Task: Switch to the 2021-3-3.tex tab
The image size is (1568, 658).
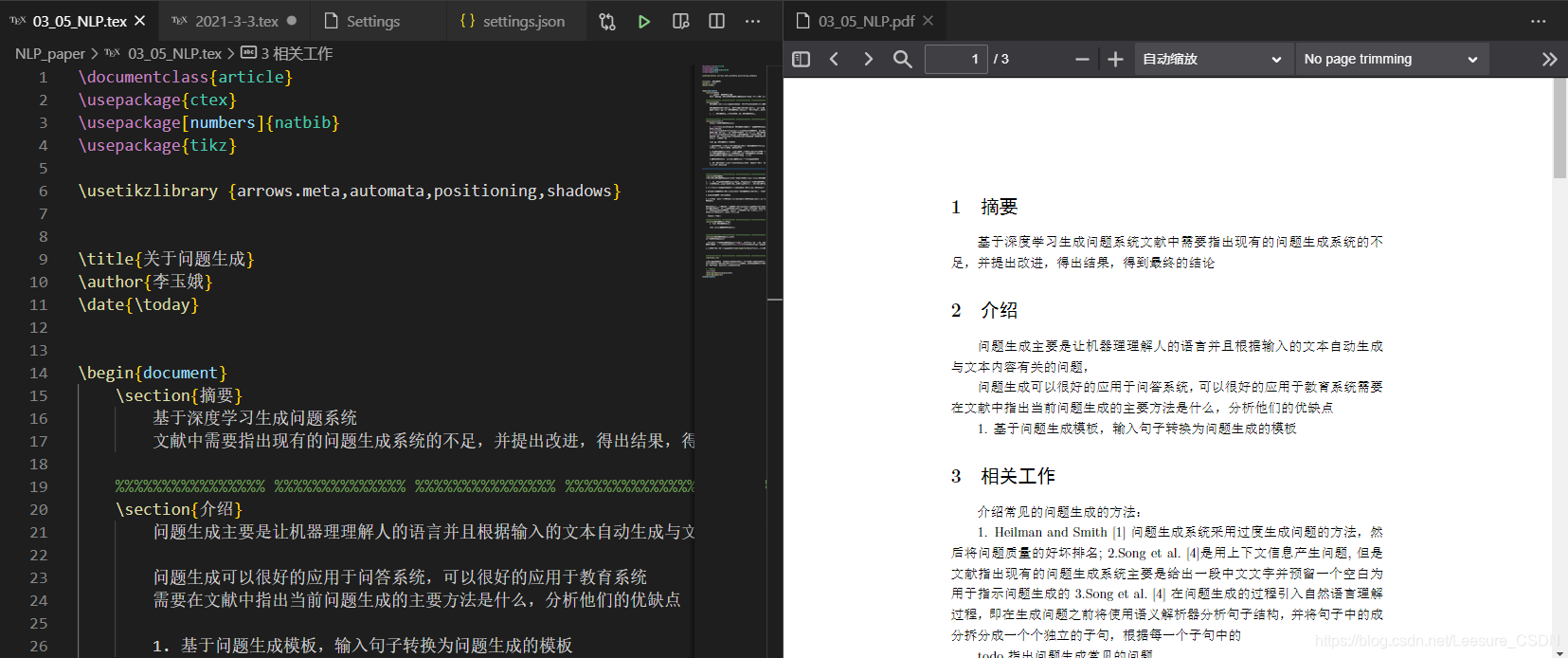Action: point(235,21)
